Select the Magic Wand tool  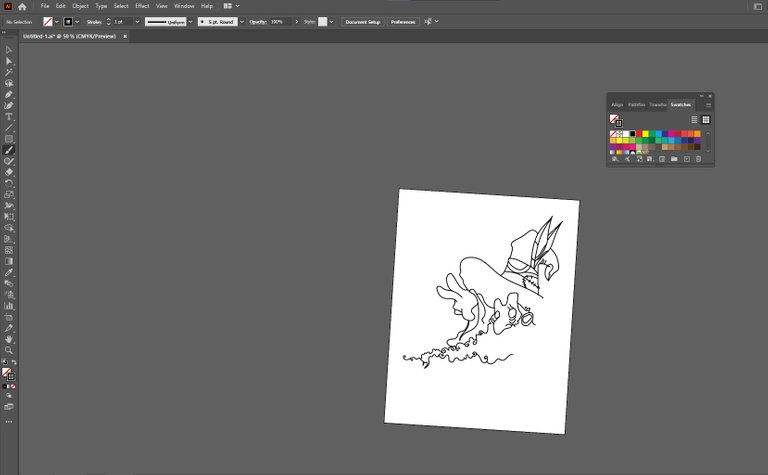click(9, 72)
